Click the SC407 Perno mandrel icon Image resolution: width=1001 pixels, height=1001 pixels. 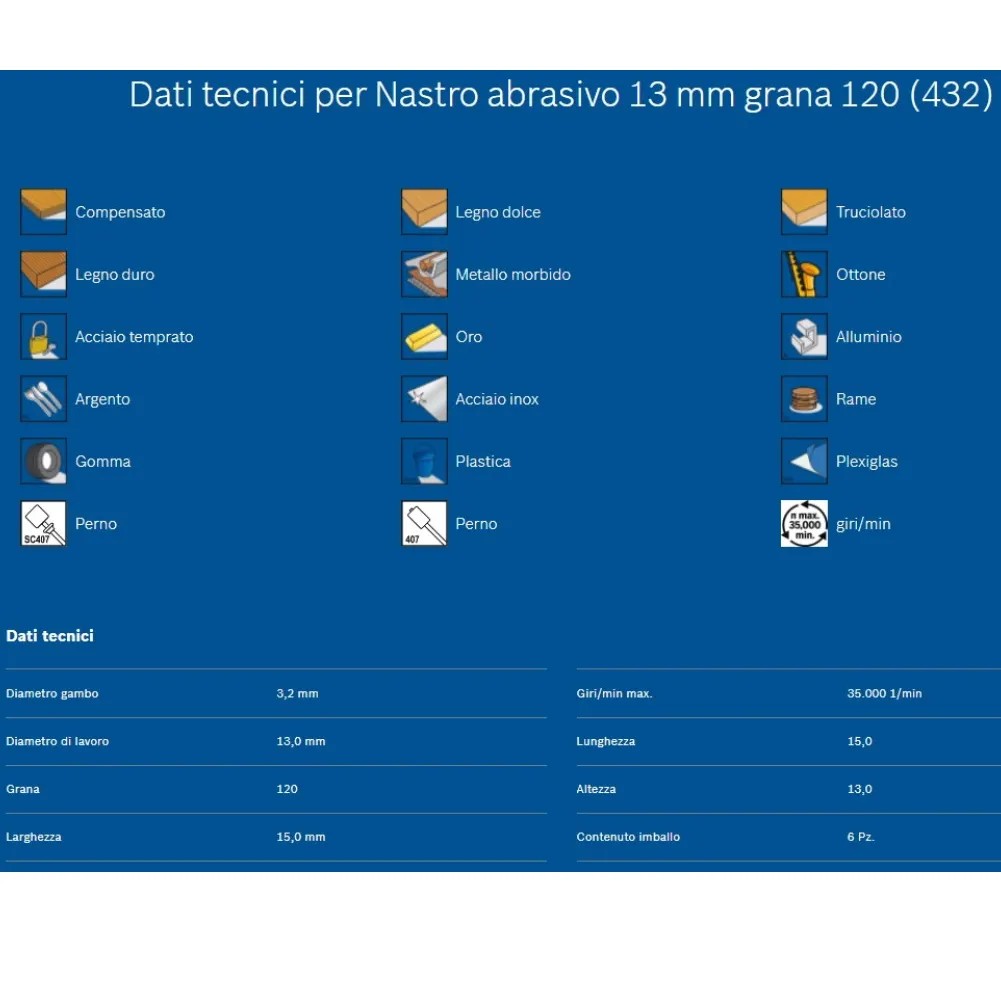tap(43, 524)
